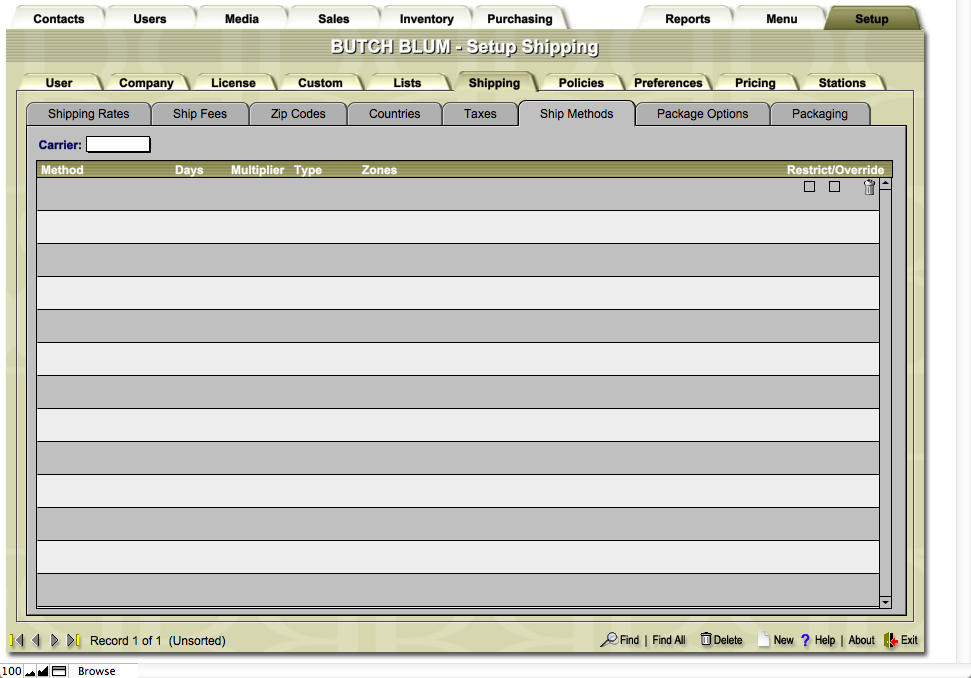Switch to the Package Options tab
This screenshot has width=971, height=678.
coord(702,114)
